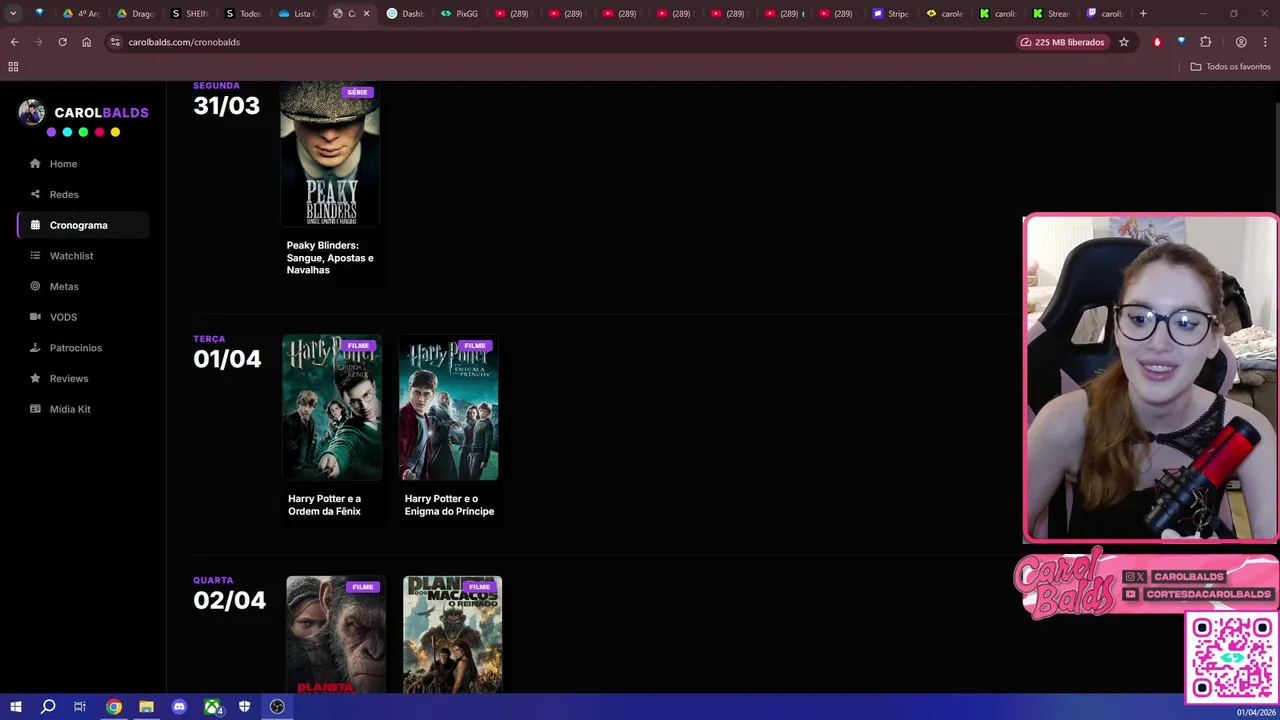Open Task View in the taskbar

[x=80, y=707]
